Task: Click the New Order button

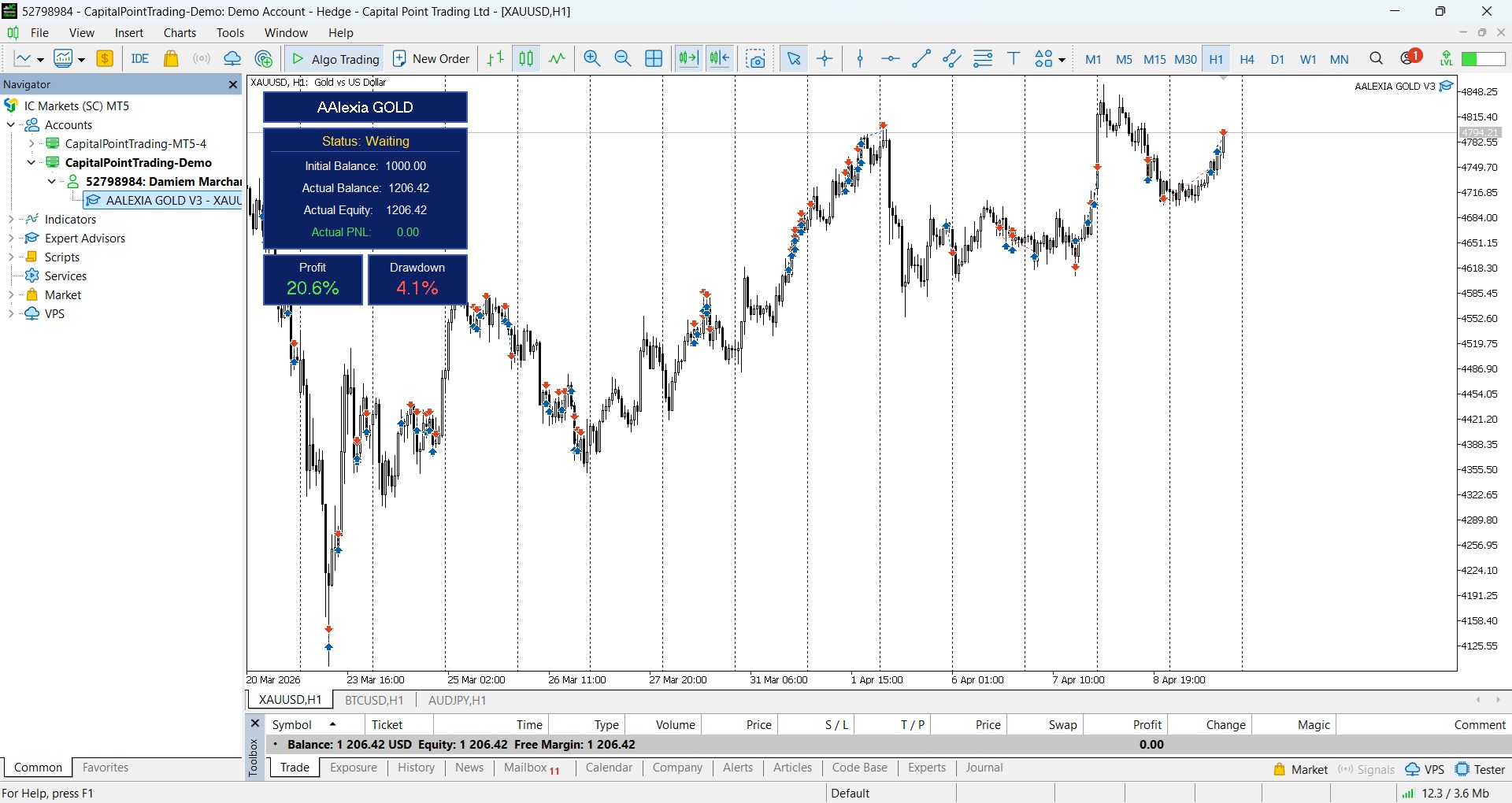Action: [x=432, y=59]
